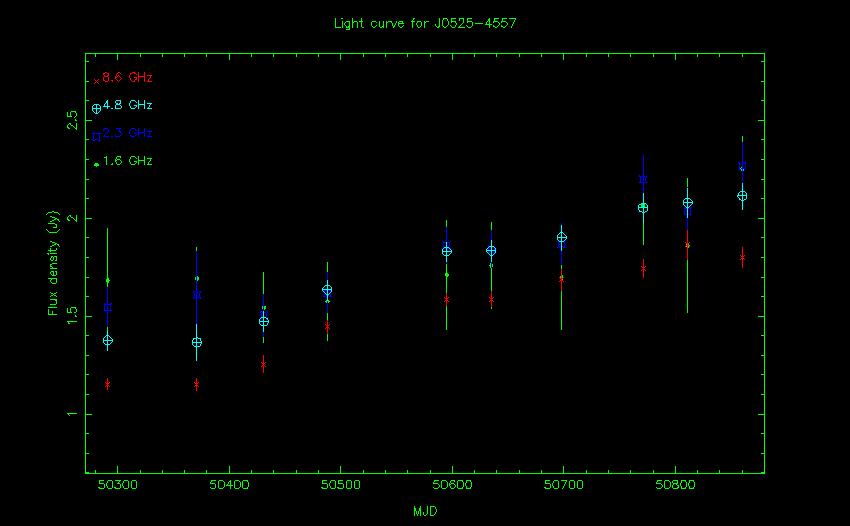Click the earliest 1.6 GHz green dot data point
Screen dimensions: 850x526
[107, 280]
